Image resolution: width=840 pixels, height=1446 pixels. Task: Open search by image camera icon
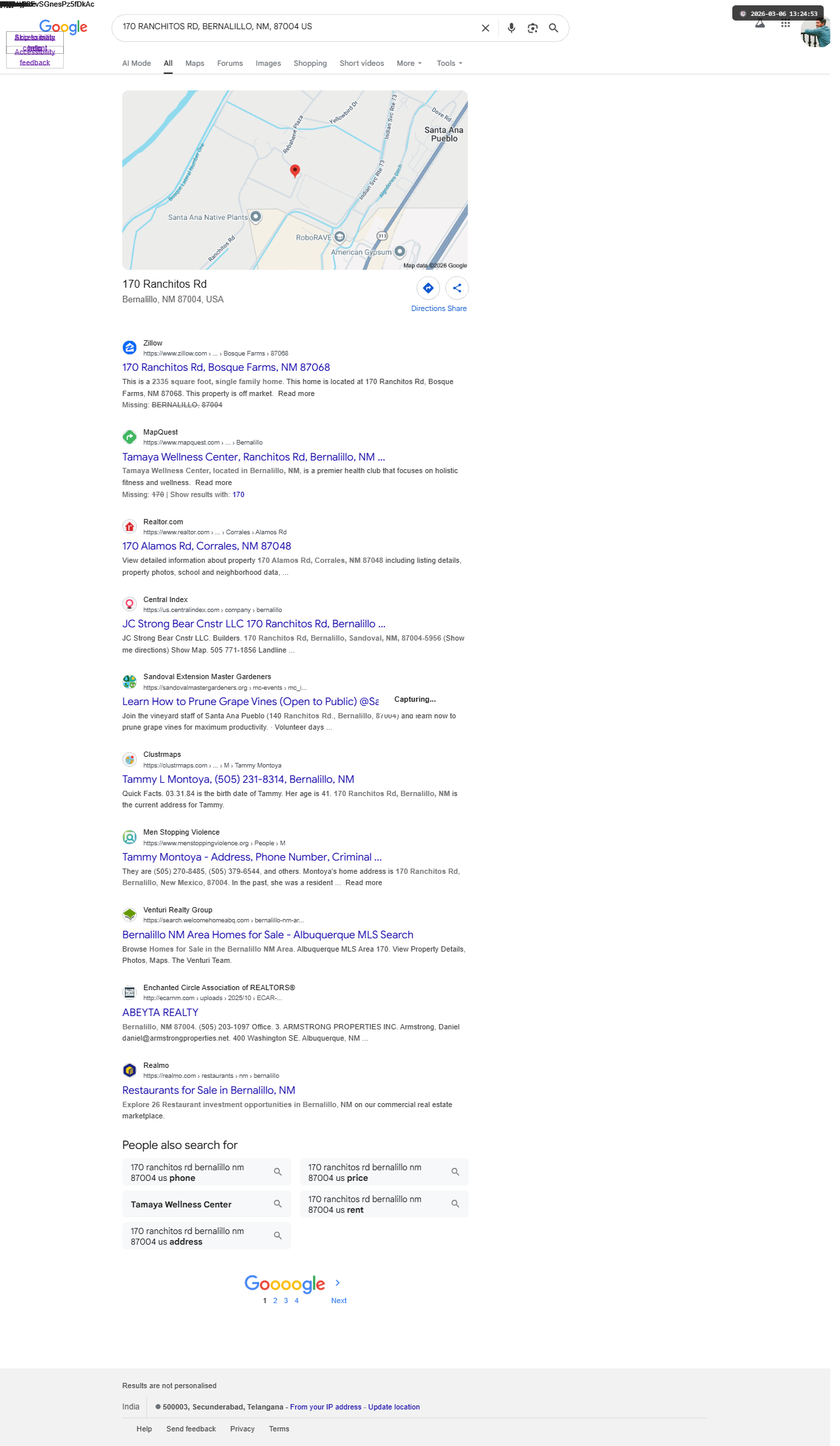[x=532, y=28]
